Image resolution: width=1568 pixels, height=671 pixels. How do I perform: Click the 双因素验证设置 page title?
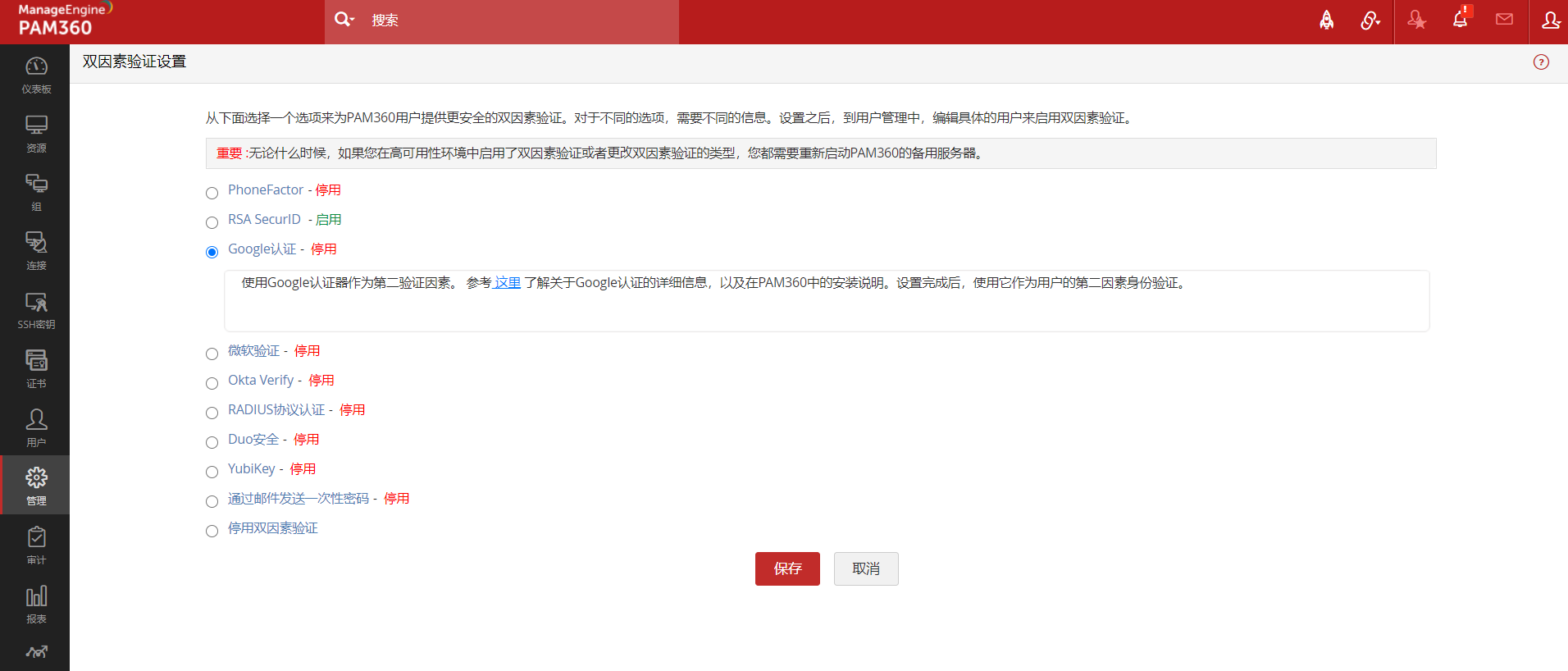[x=134, y=62]
